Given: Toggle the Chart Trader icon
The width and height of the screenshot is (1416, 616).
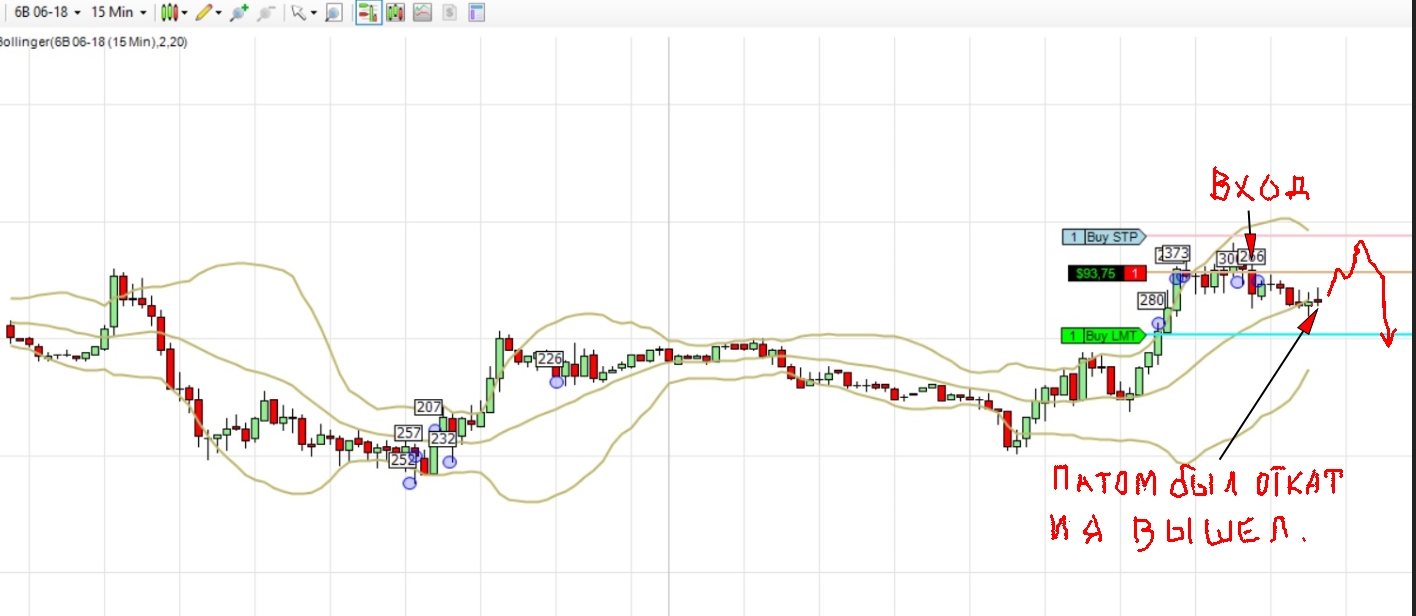Looking at the screenshot, I should [369, 13].
